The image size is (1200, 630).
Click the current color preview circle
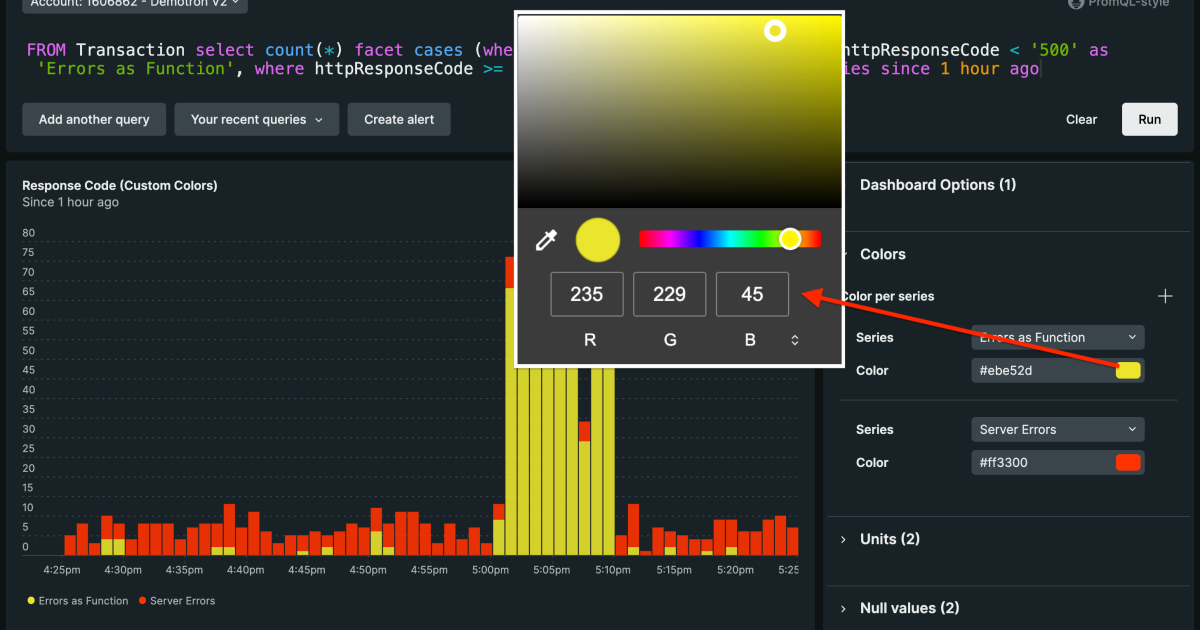pyautogui.click(x=597, y=239)
